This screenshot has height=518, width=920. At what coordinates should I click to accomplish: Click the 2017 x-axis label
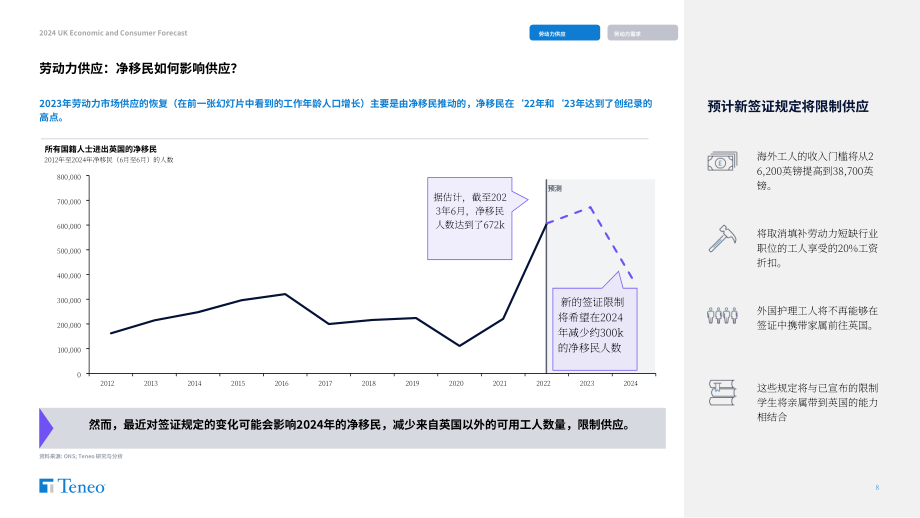pos(325,384)
